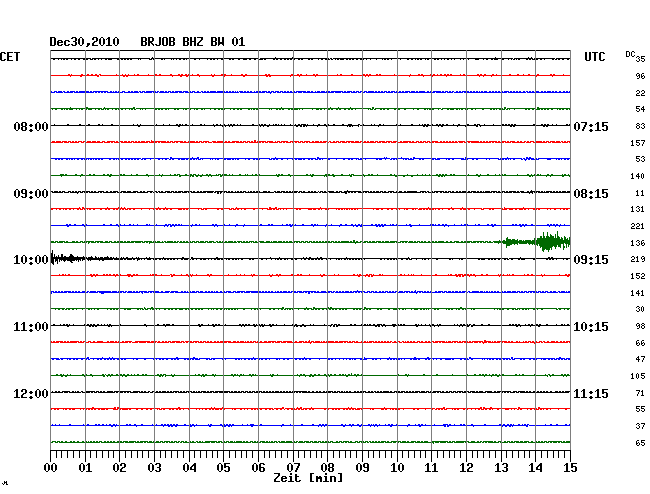Screen dimensions: 650x494
Task: Click the DC offset value 157
Action: [638, 143]
